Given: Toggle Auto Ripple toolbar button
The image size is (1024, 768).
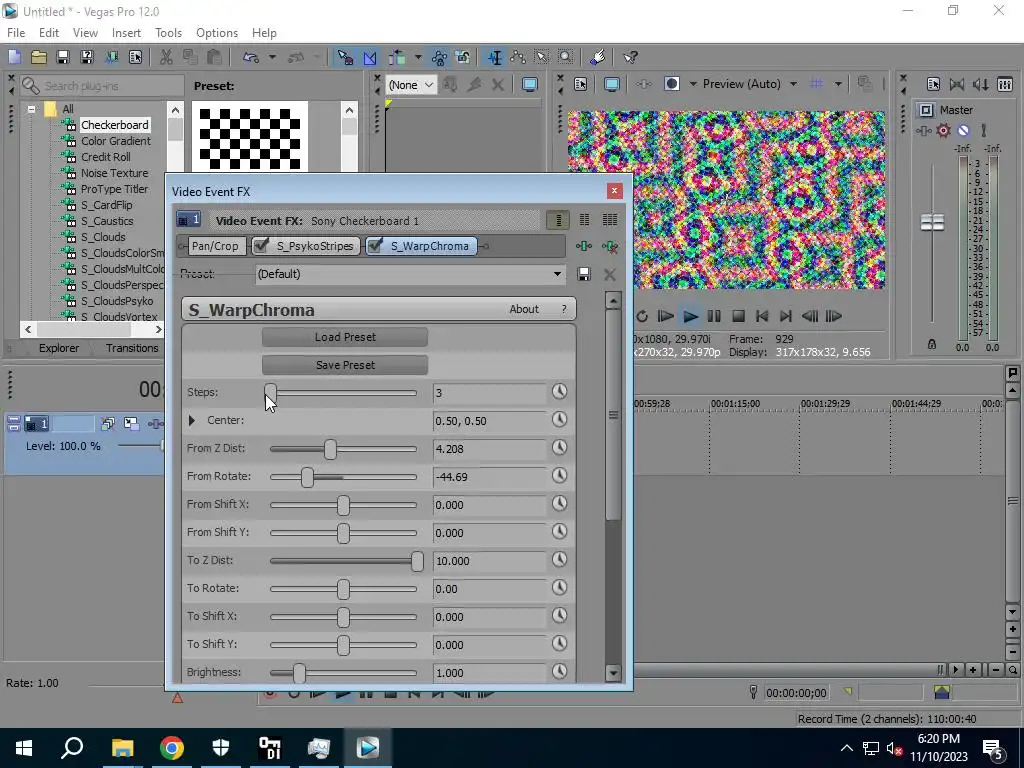Looking at the screenshot, I should [x=397, y=57].
